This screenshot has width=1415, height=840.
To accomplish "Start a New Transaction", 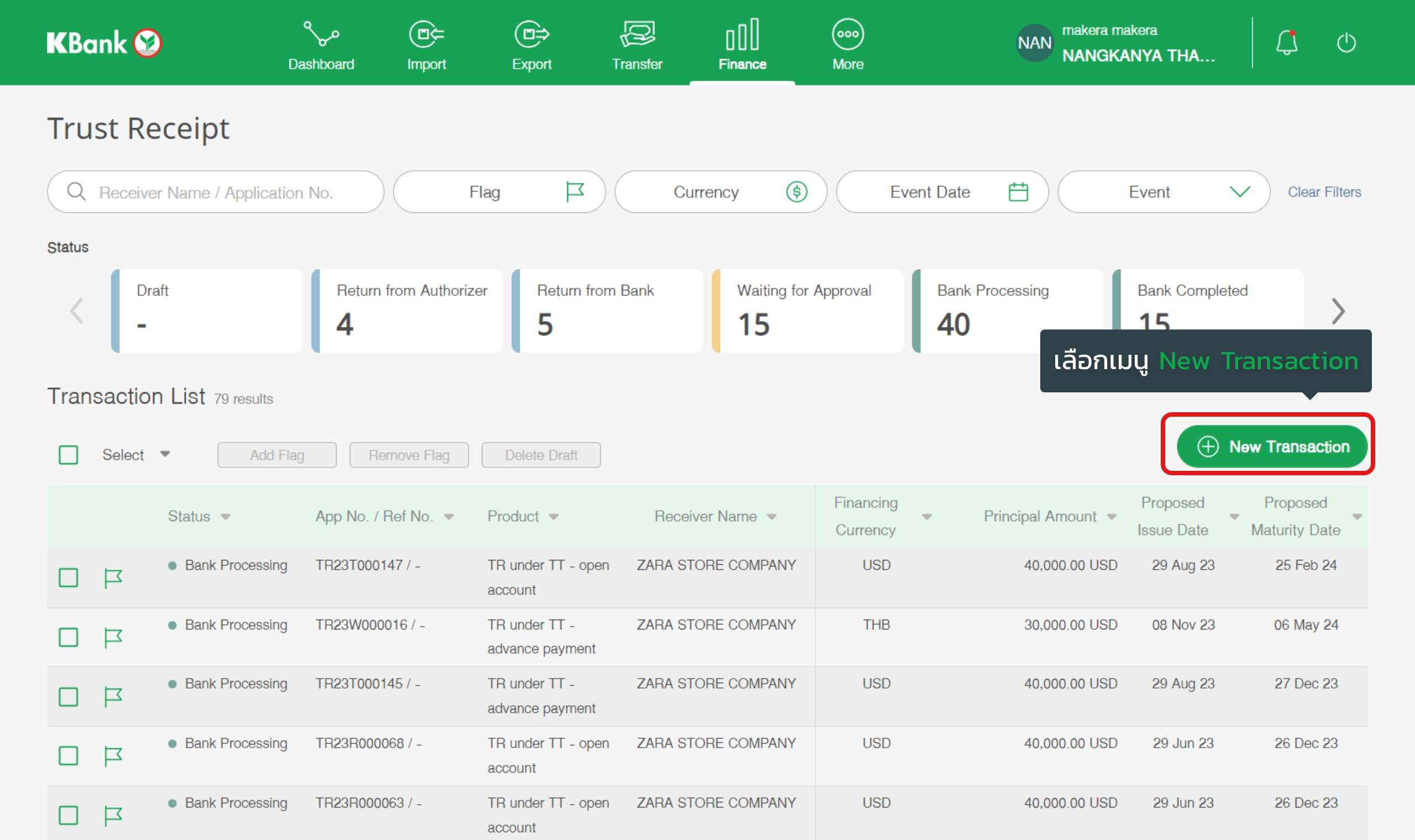I will click(x=1272, y=447).
